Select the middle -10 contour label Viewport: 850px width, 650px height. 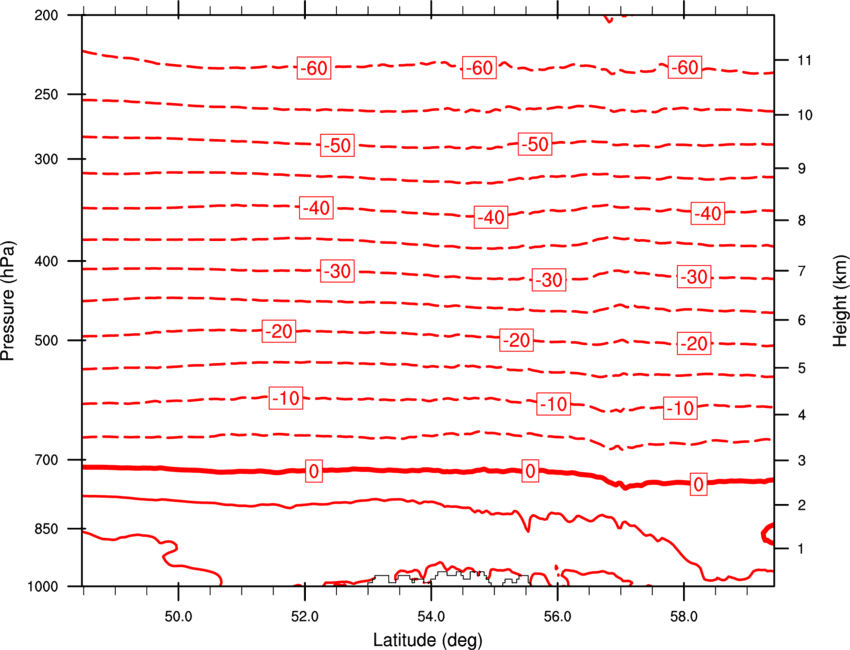coord(553,404)
